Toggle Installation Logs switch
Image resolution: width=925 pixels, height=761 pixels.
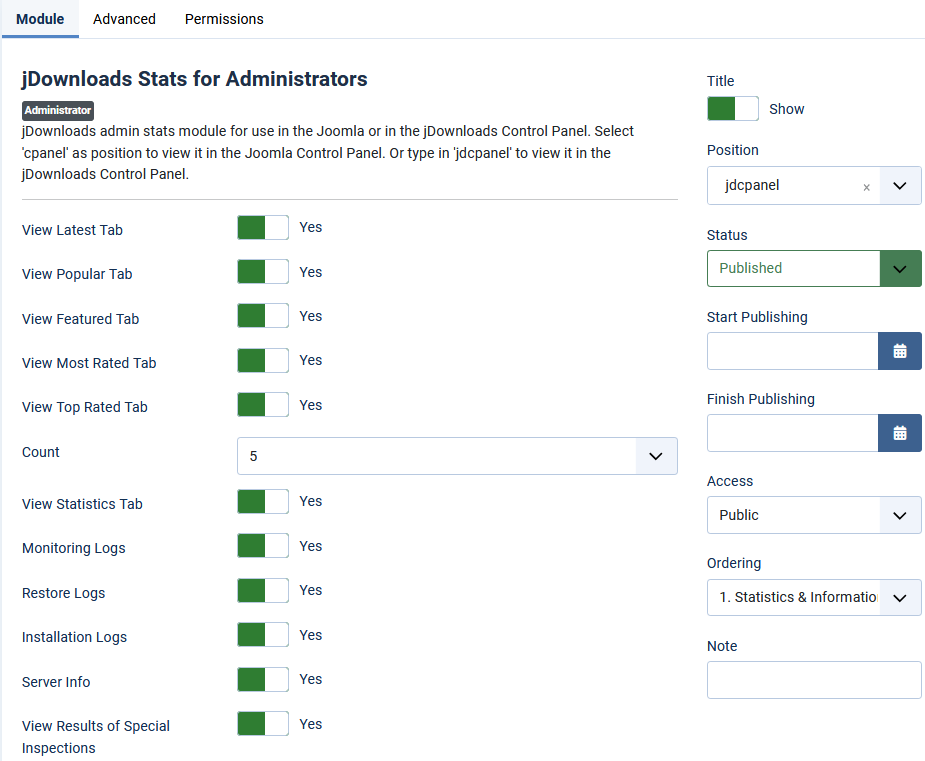(x=263, y=635)
